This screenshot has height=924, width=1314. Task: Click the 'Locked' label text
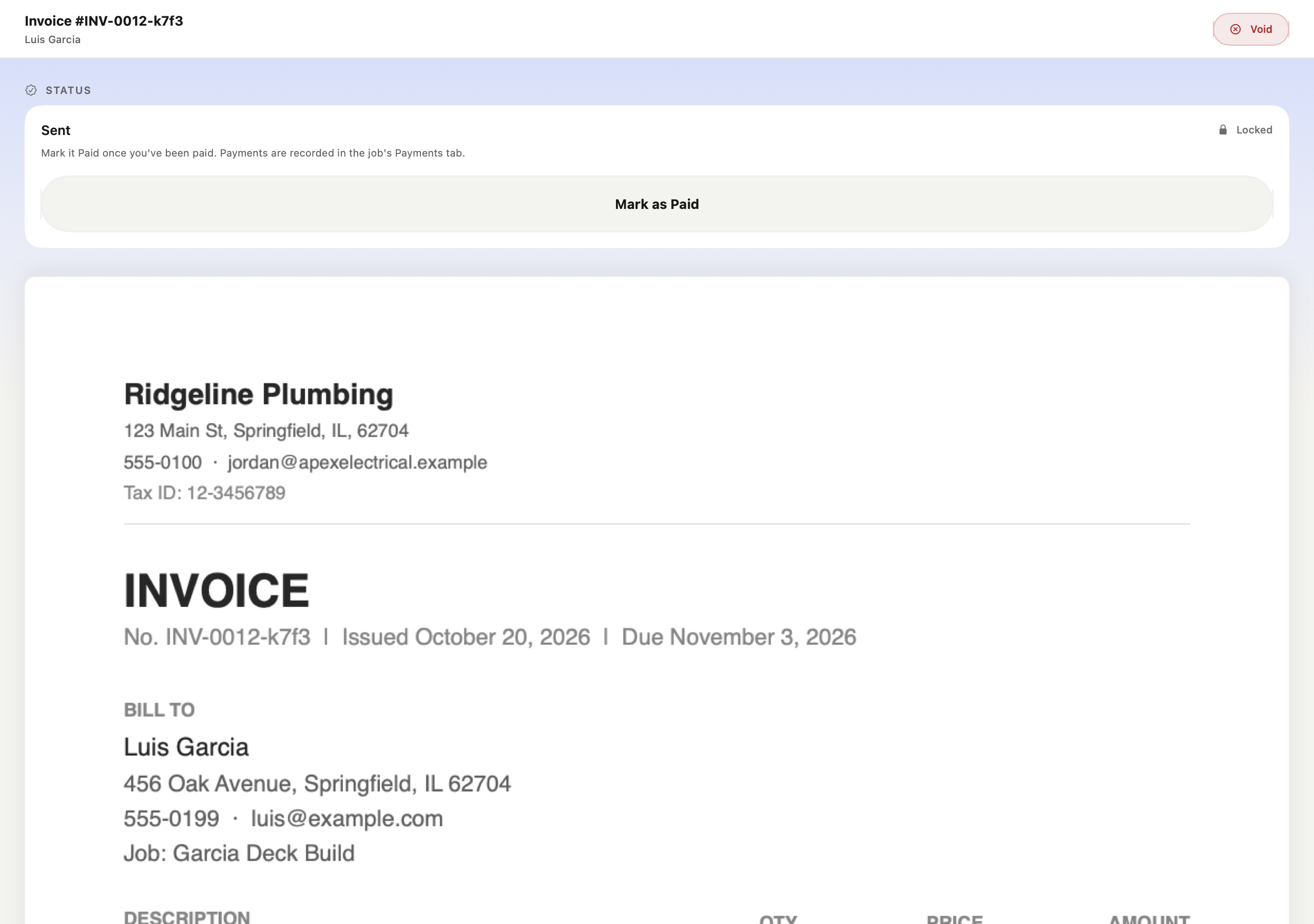[x=1254, y=130]
